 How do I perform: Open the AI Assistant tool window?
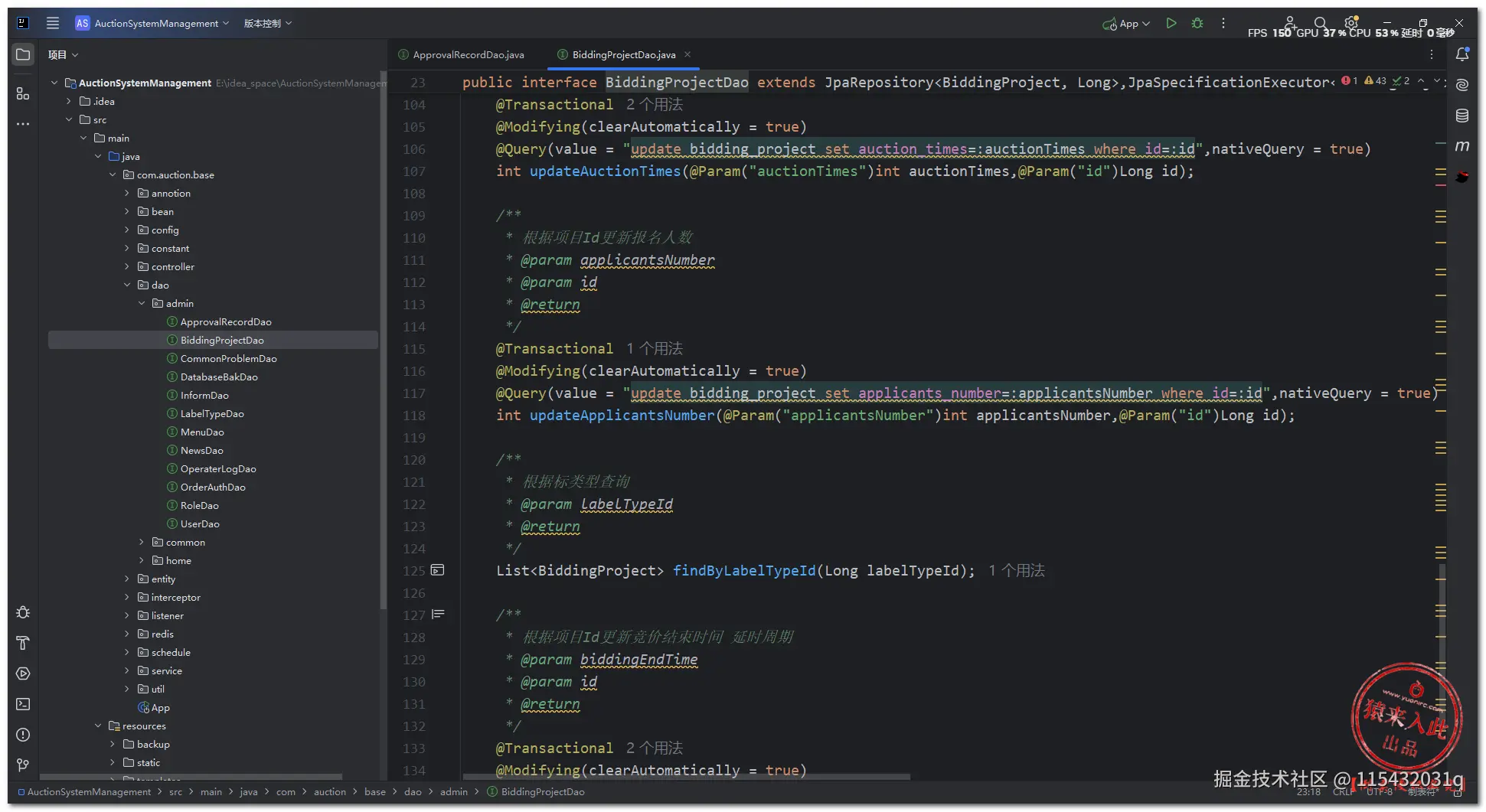(x=1462, y=85)
